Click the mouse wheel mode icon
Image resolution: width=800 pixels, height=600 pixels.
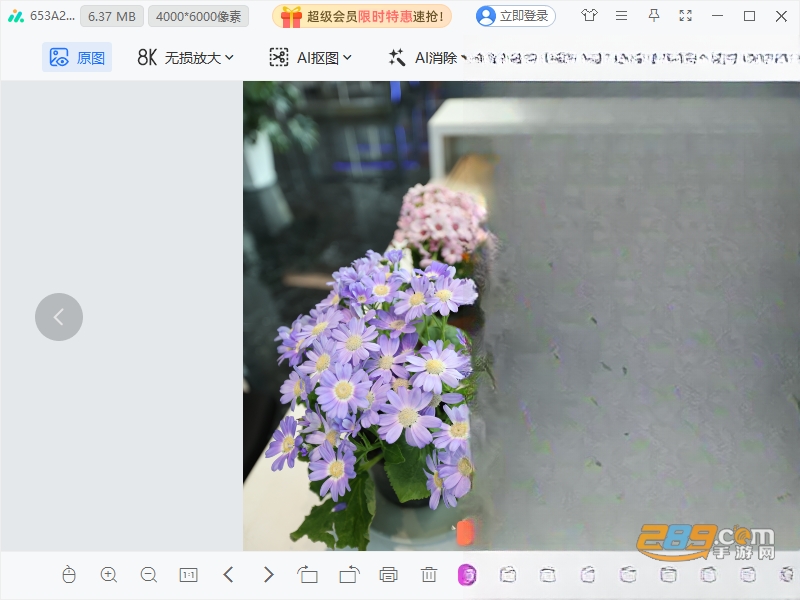[x=69, y=574]
